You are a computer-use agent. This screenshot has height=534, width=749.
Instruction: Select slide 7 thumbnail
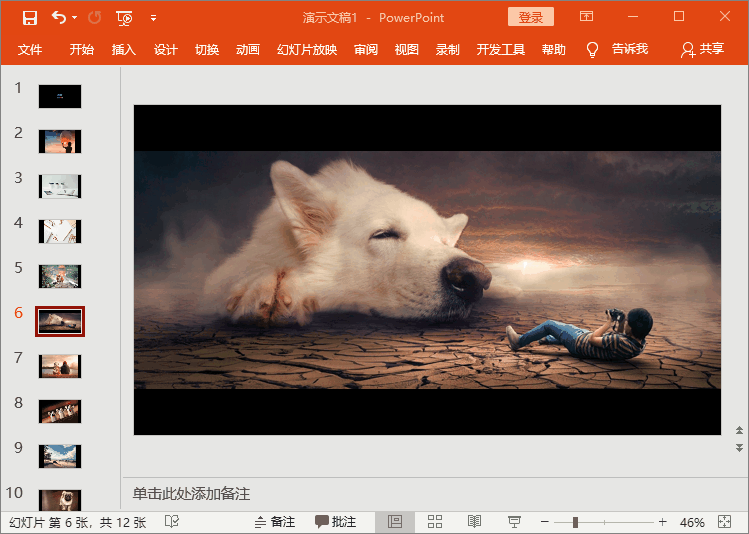60,366
